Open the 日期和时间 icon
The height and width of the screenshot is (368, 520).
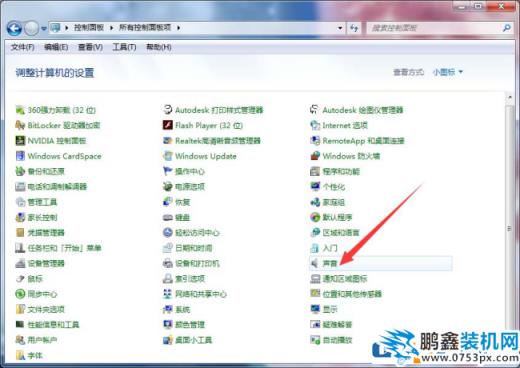coord(167,248)
